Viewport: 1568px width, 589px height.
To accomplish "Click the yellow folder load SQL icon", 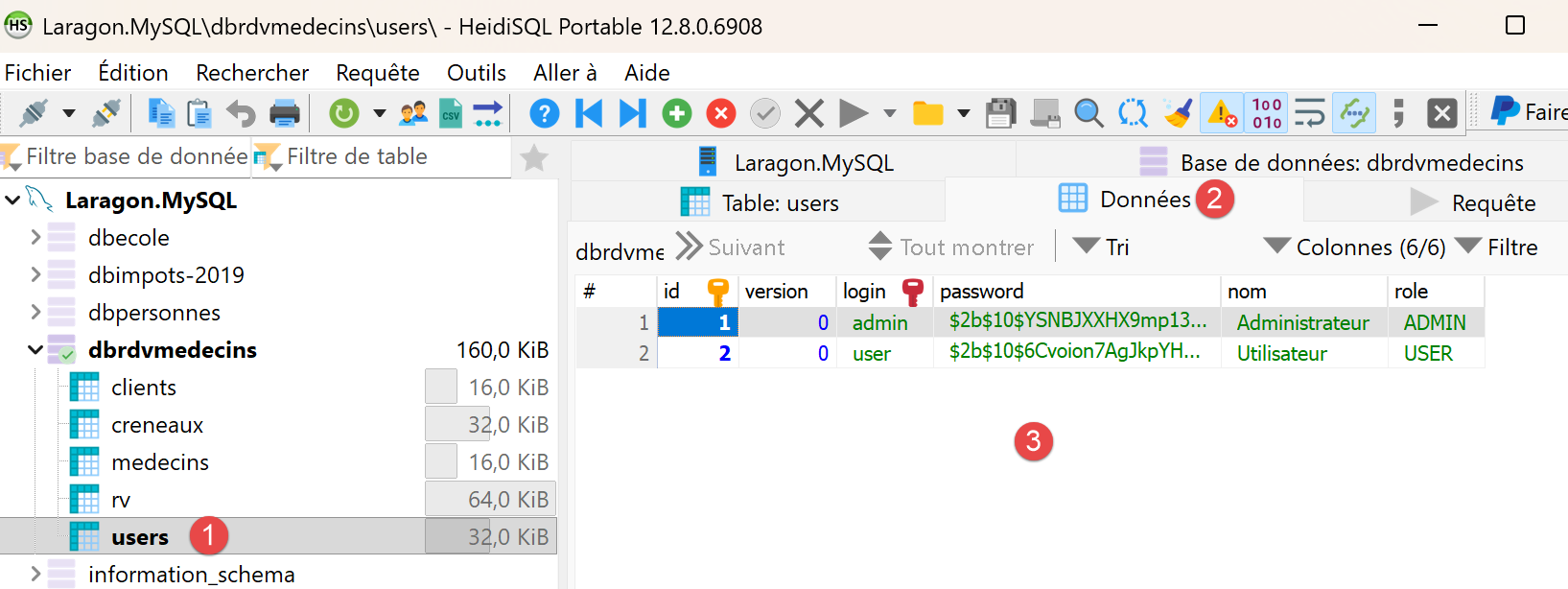I will (927, 113).
